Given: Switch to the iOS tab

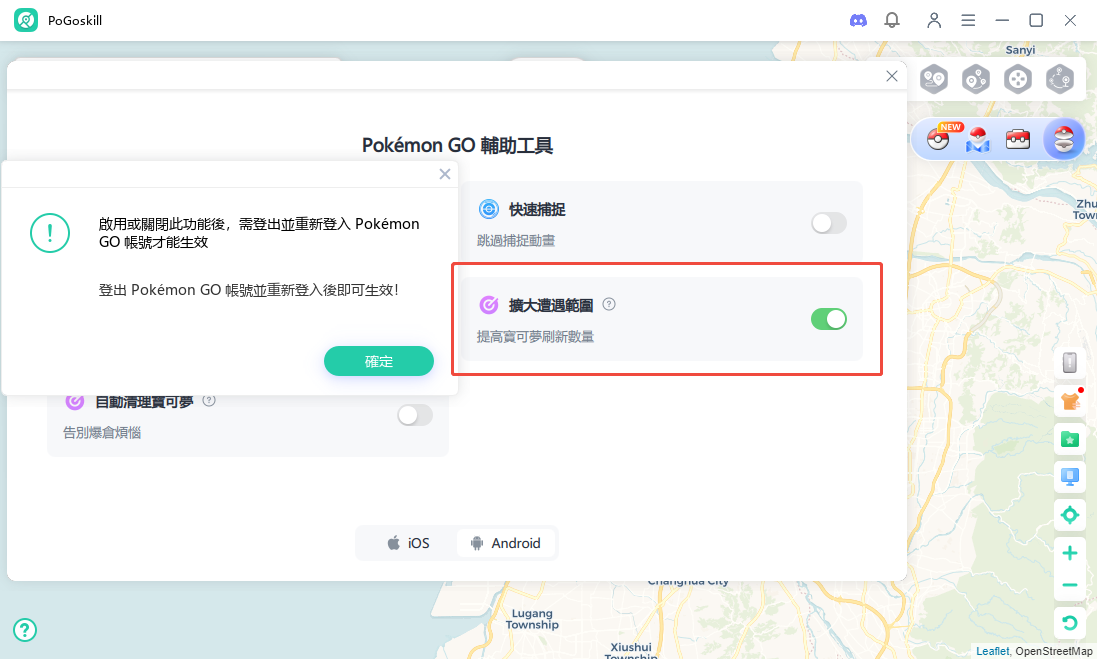Looking at the screenshot, I should pos(409,543).
